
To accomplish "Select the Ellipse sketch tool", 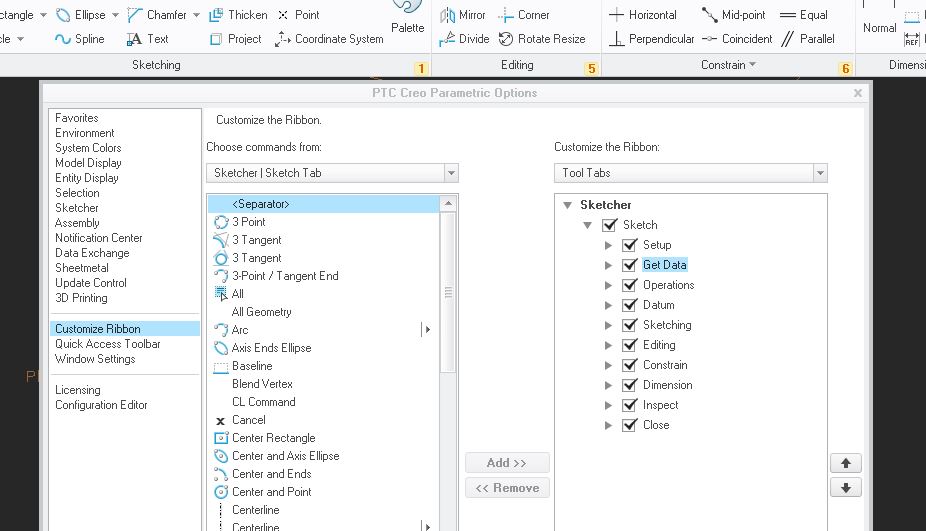I will (80, 15).
